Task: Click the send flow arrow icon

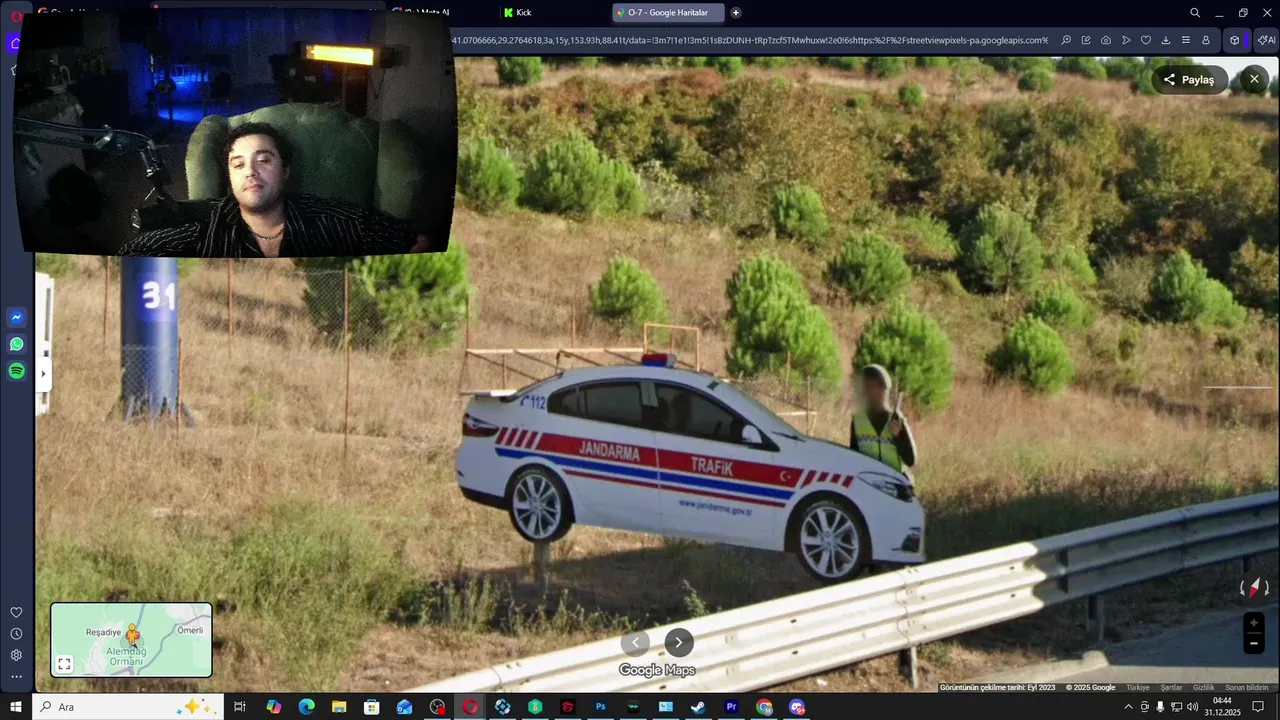Action: tap(1126, 40)
